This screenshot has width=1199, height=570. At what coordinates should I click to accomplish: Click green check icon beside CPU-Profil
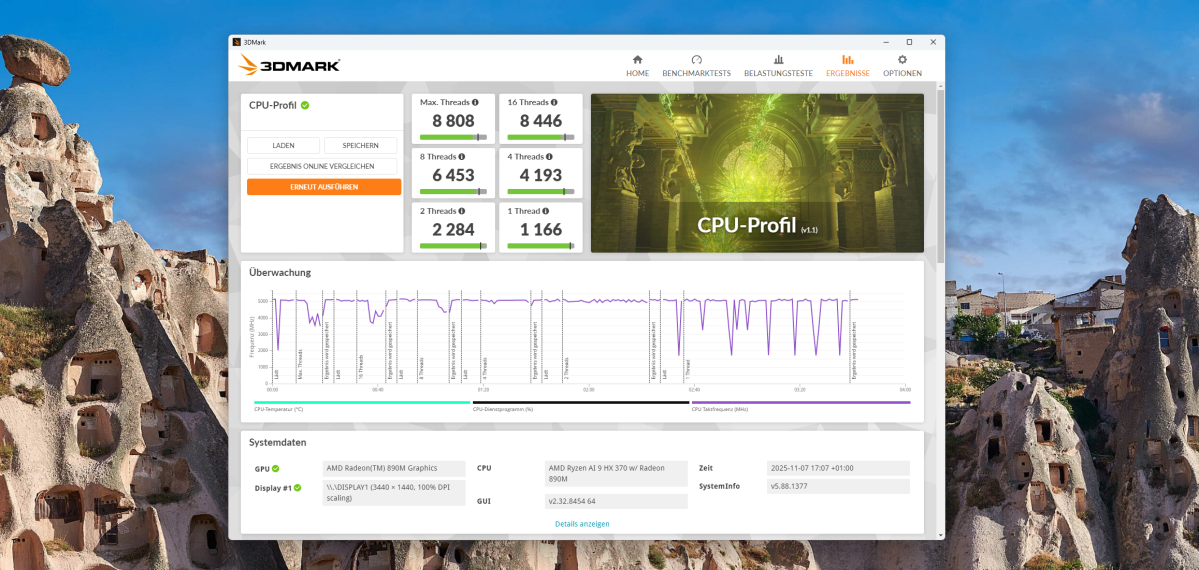[305, 106]
